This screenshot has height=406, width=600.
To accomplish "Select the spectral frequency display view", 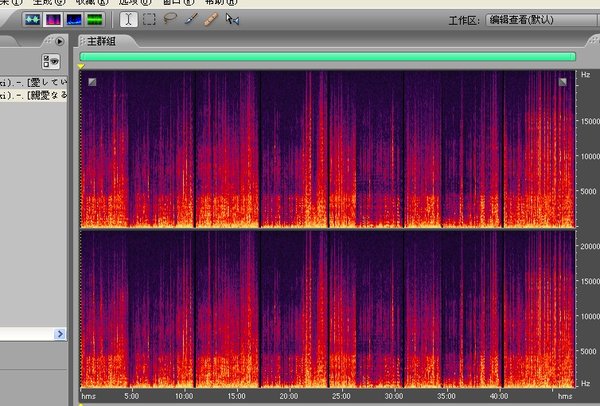I will pos(52,19).
